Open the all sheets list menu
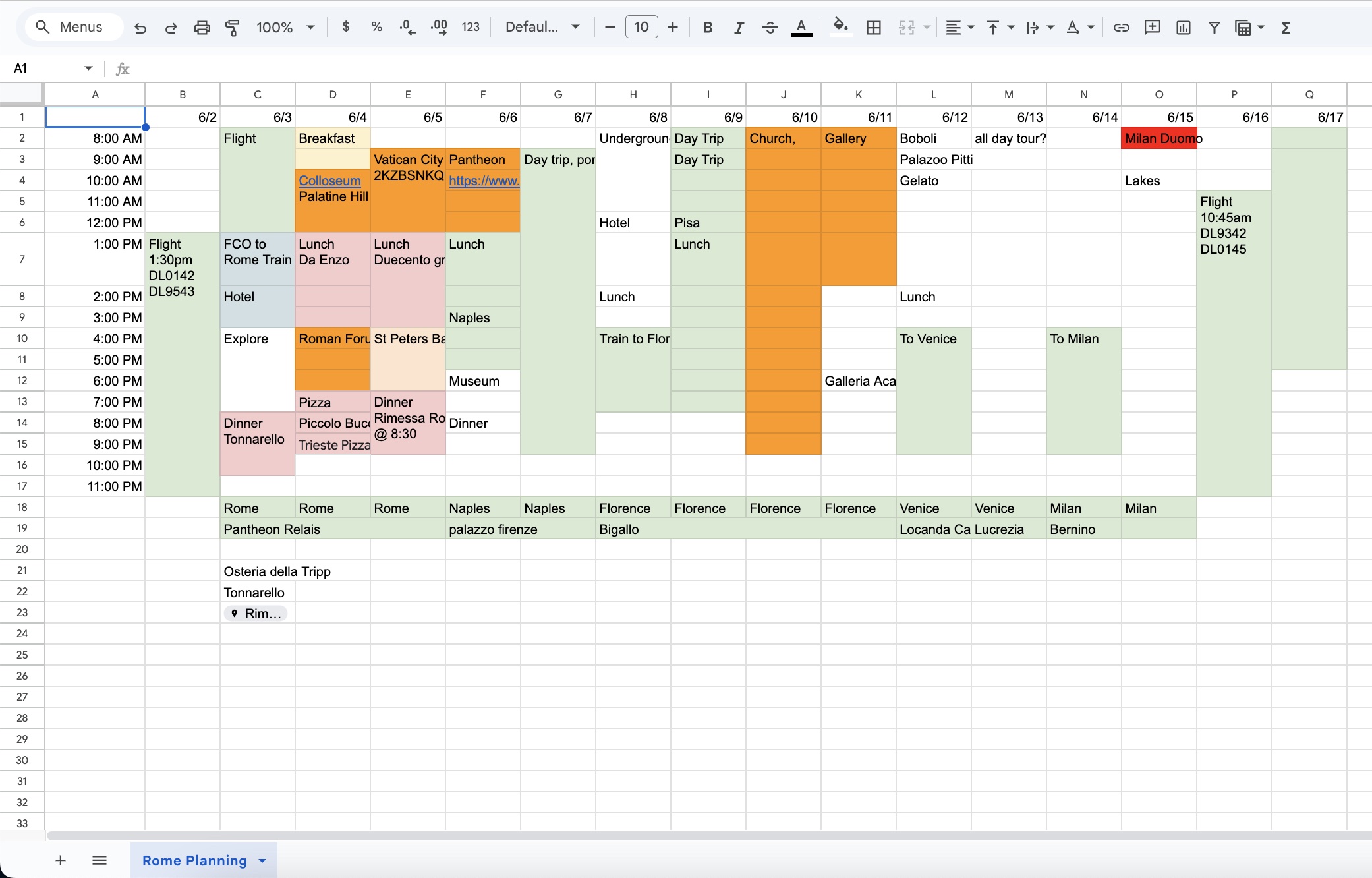This screenshot has height=878, width=1372. (100, 860)
